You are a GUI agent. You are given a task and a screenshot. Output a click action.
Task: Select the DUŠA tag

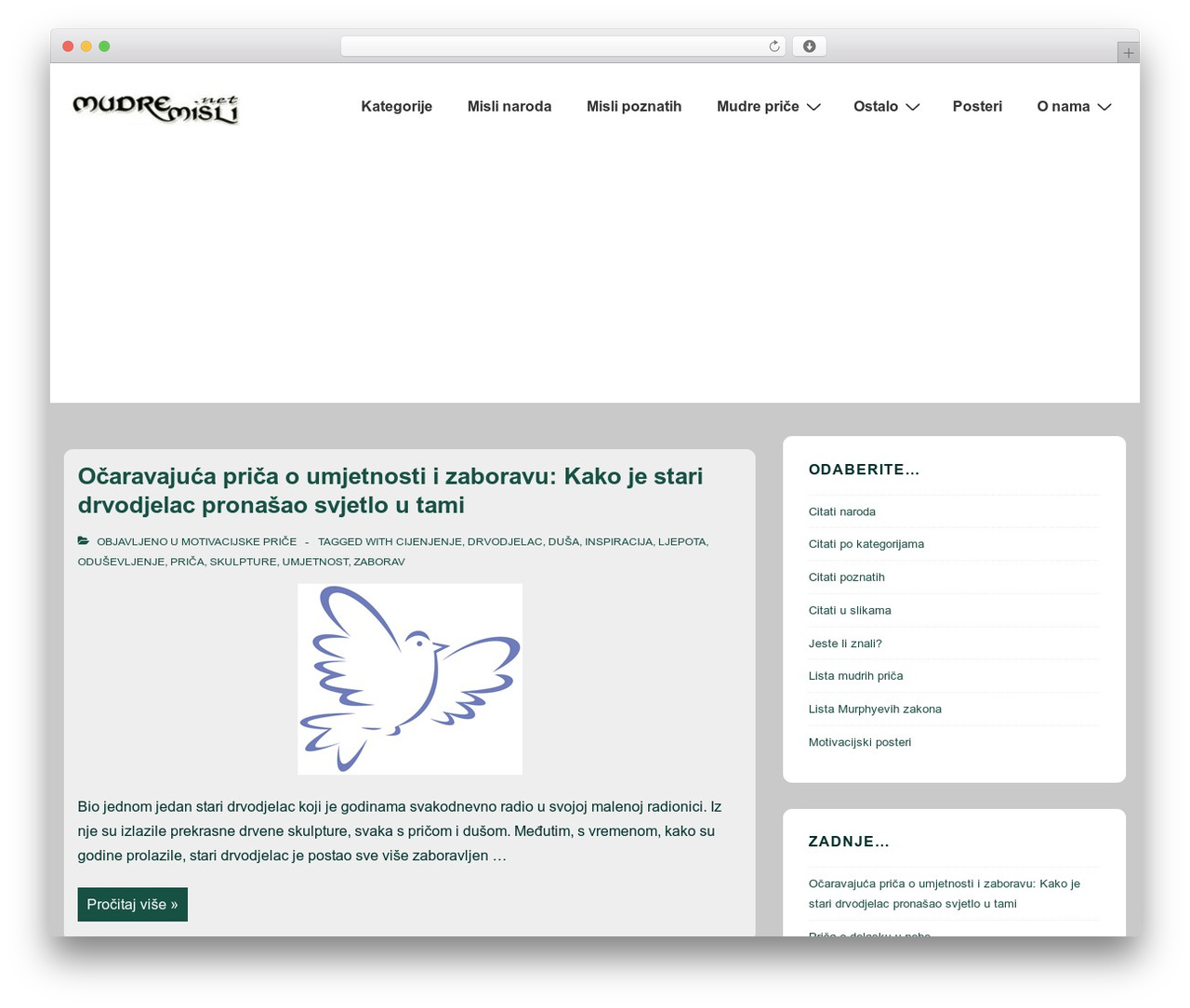coord(563,541)
